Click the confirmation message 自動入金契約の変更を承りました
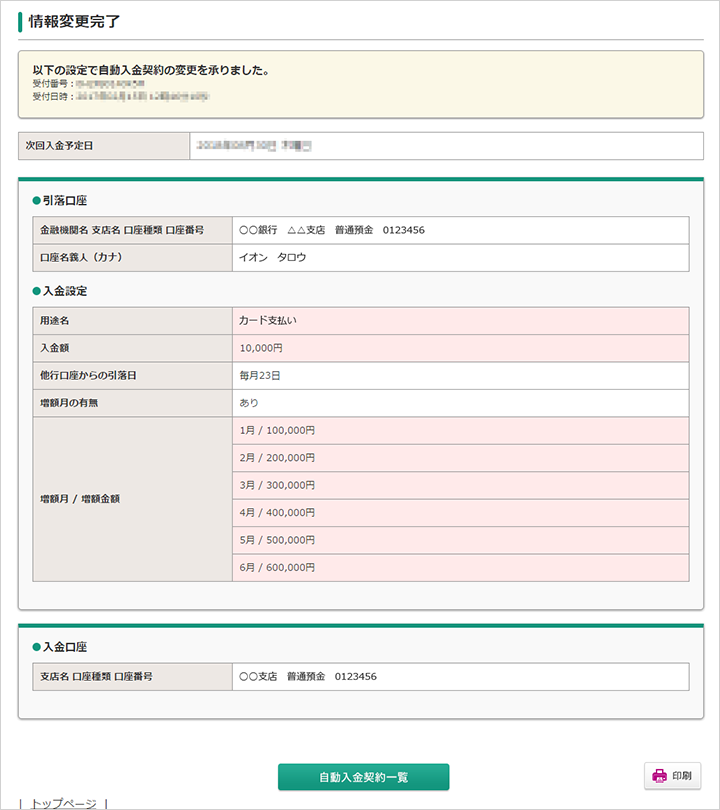This screenshot has height=810, width=720. coord(150,71)
